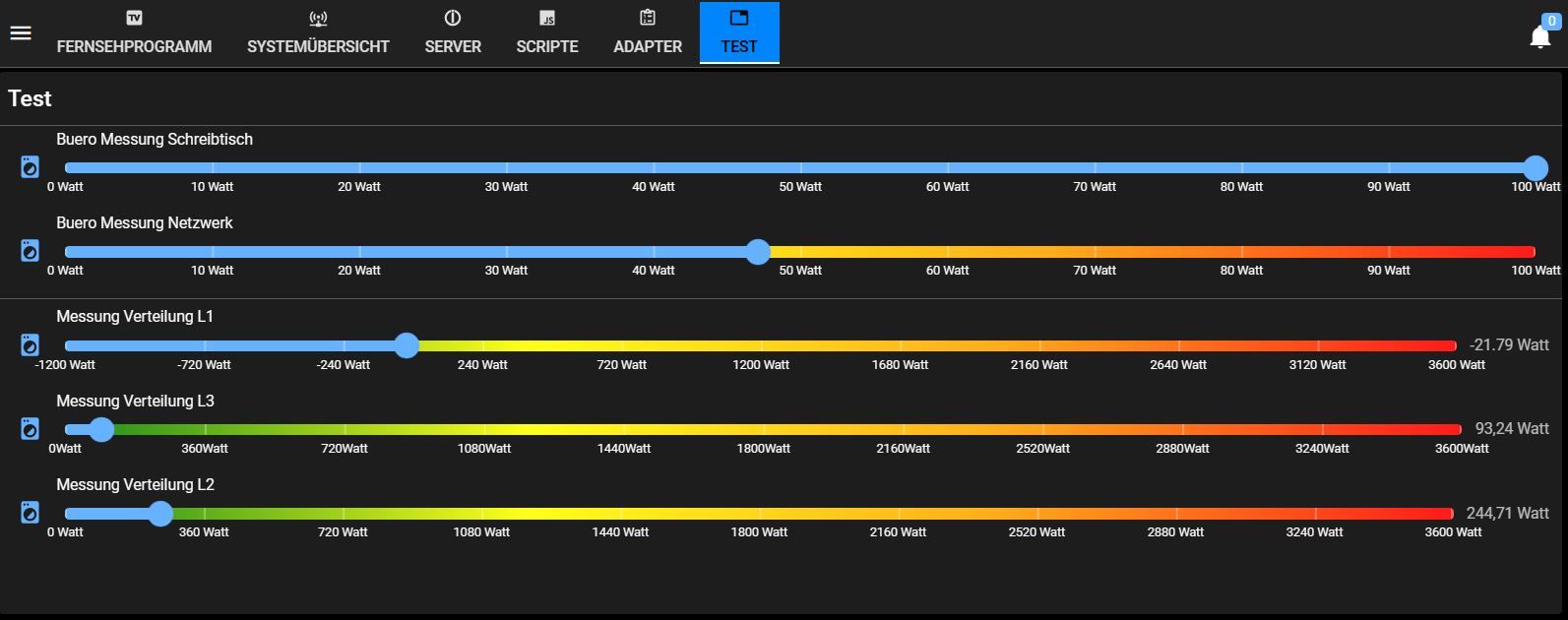This screenshot has height=620, width=1568.
Task: Click the washer icon beside Messung Verteilung L1
Action: 31,345
